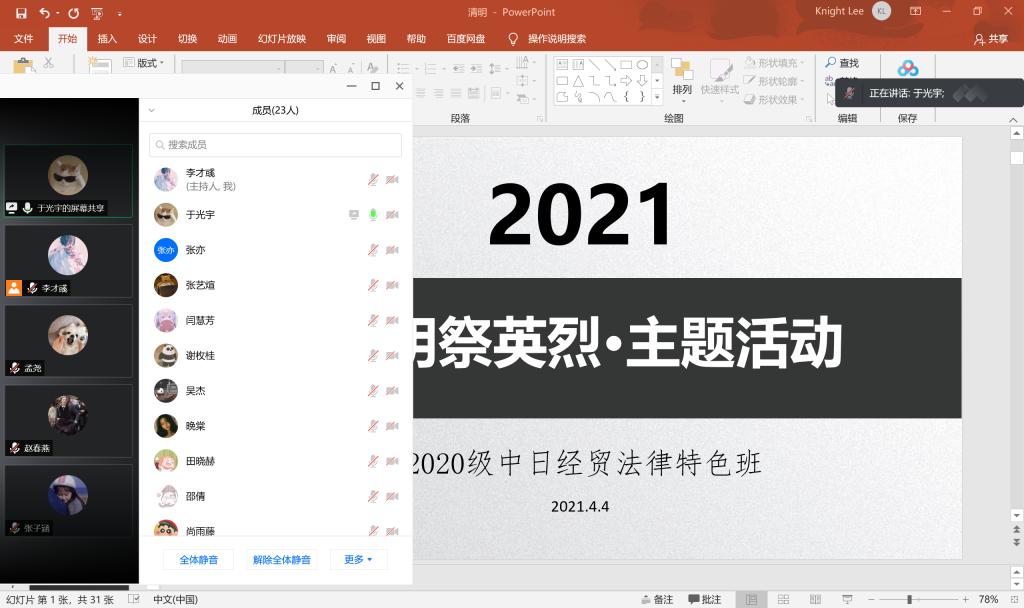Toggle microphone for member 于光宇
Viewport: 1024px width, 608px height.
(x=373, y=215)
